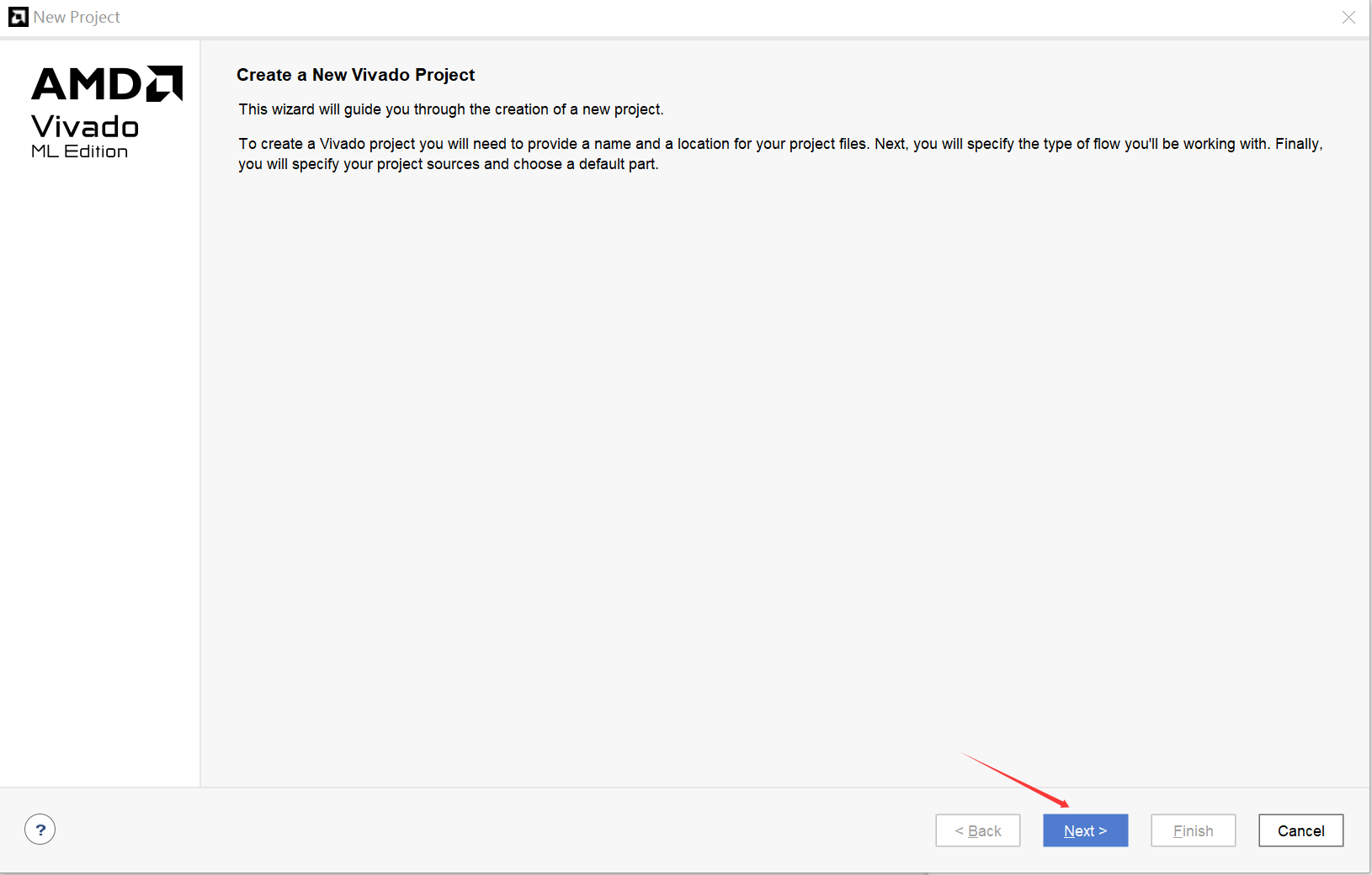Click the AMD Vivado ML Edition logo
1372x875 pixels.
coord(106,113)
